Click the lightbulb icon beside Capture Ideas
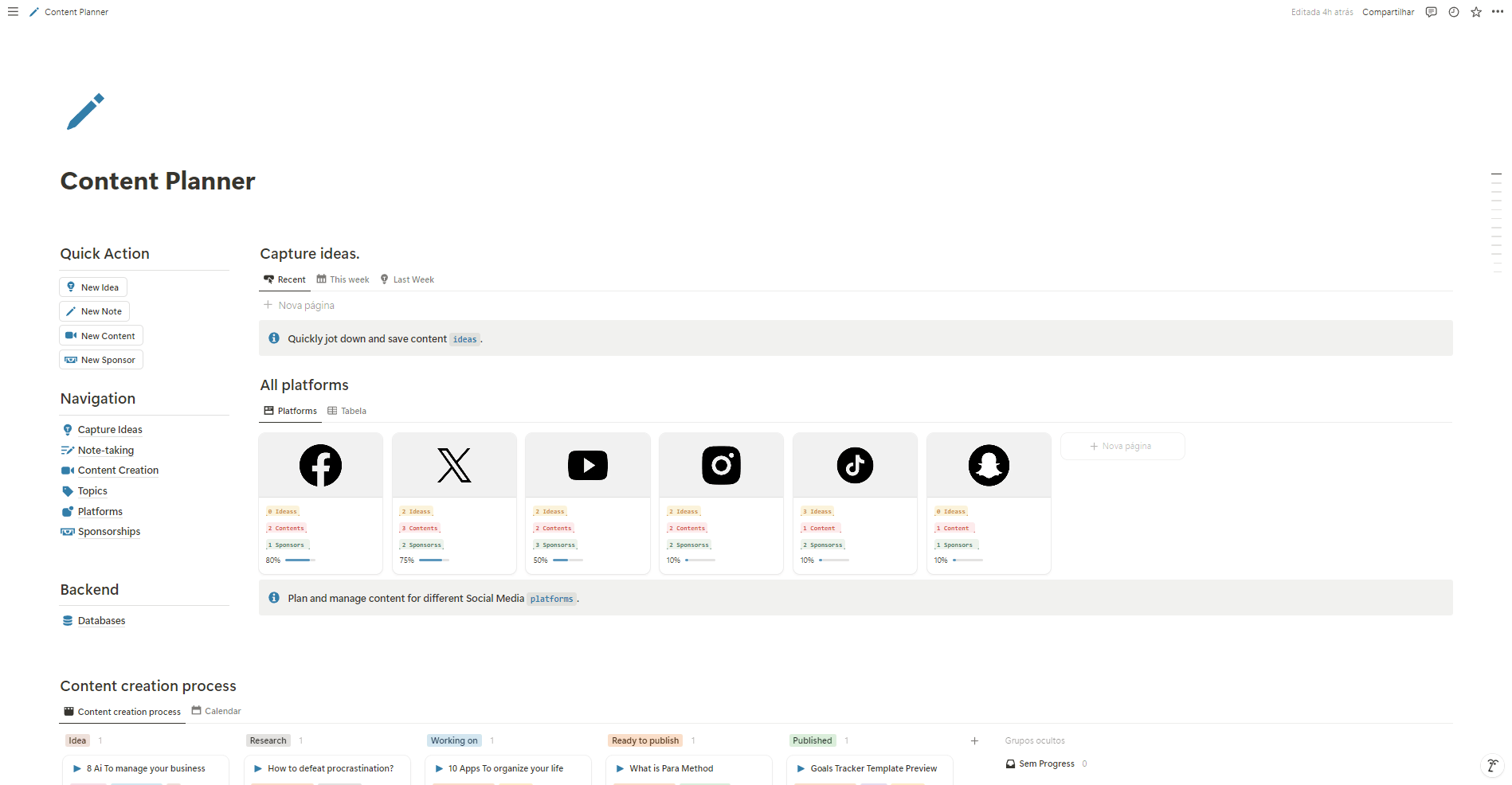This screenshot has height=785, width=1512. [x=68, y=430]
